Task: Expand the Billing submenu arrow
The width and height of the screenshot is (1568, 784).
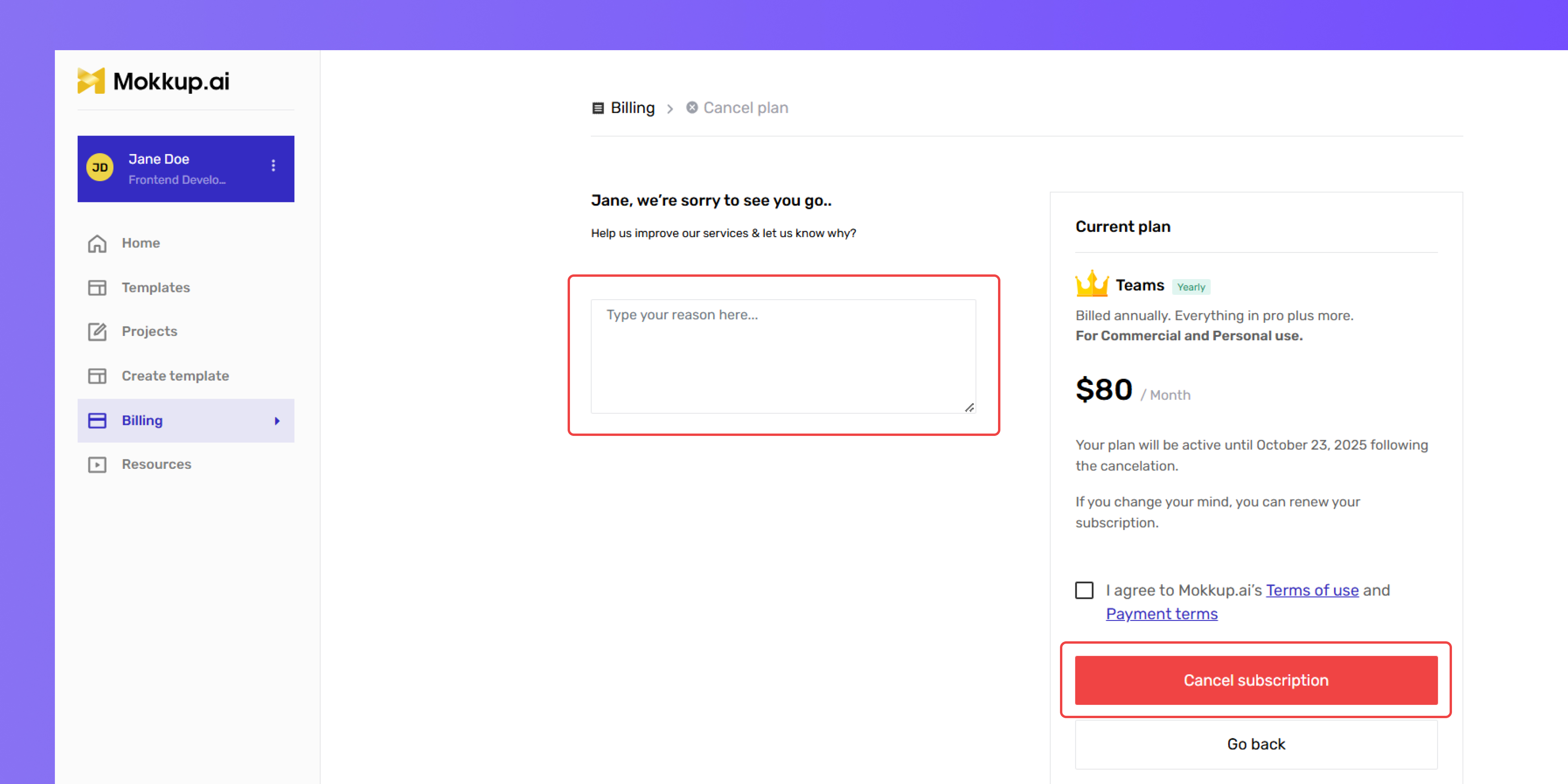Action: (277, 421)
